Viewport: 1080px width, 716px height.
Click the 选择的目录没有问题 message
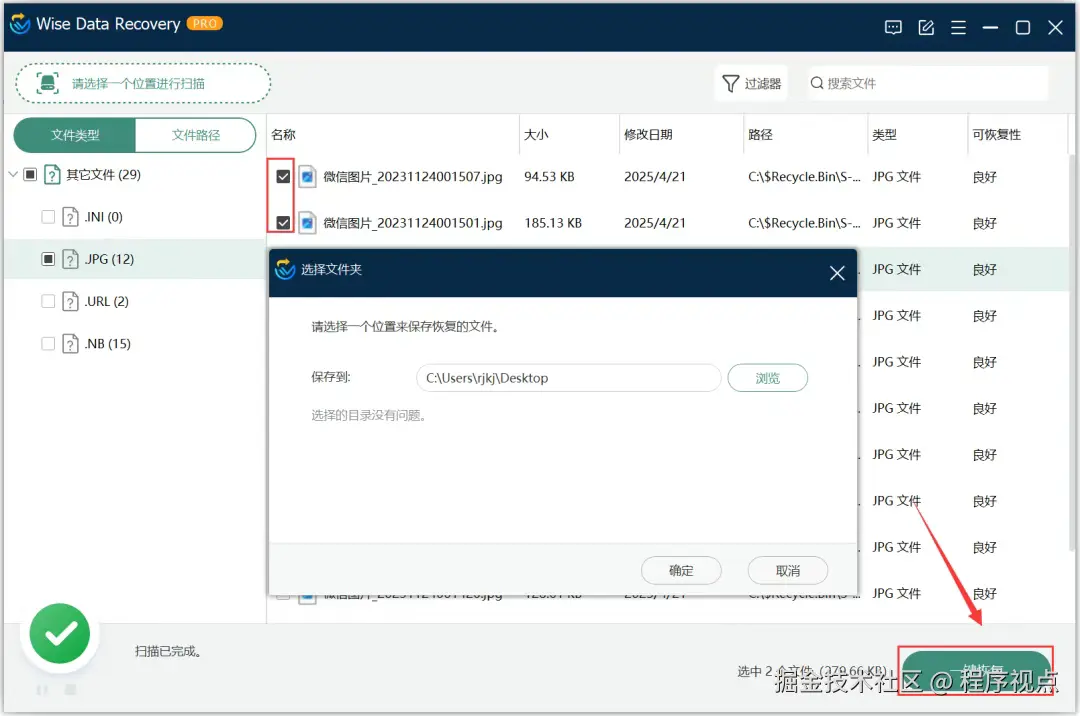[x=368, y=415]
